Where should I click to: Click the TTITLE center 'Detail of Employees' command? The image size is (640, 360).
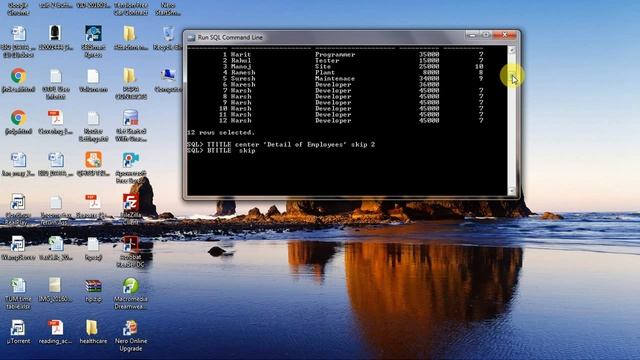click(x=291, y=144)
